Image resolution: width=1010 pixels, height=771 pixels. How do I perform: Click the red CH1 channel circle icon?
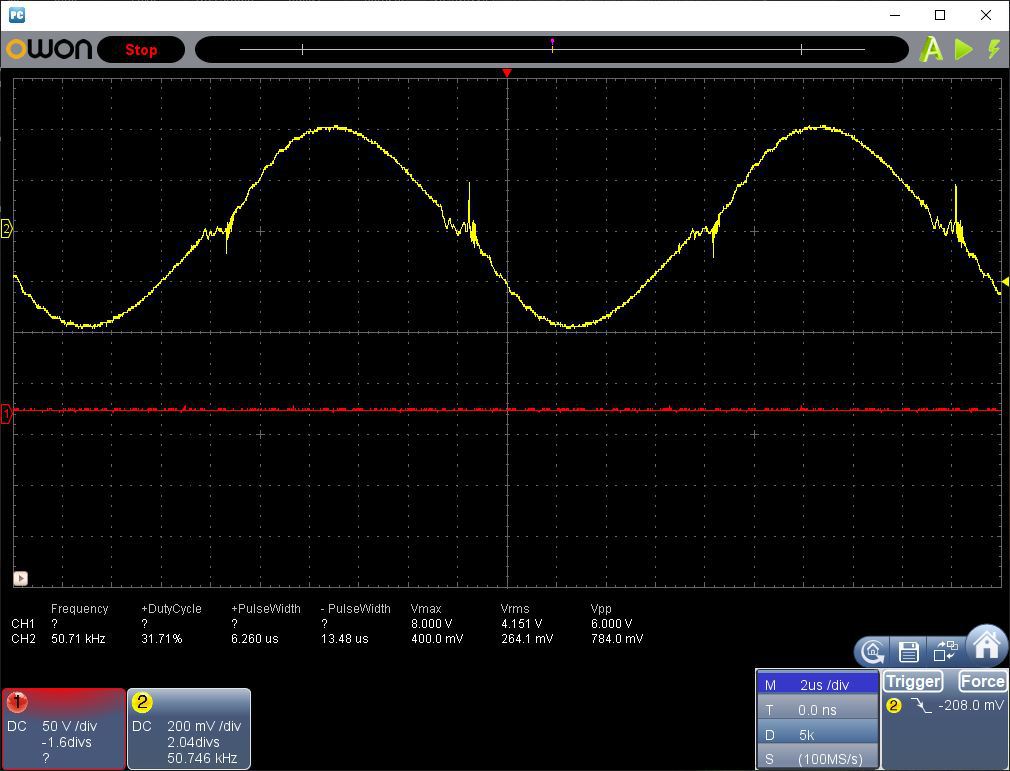pos(17,702)
